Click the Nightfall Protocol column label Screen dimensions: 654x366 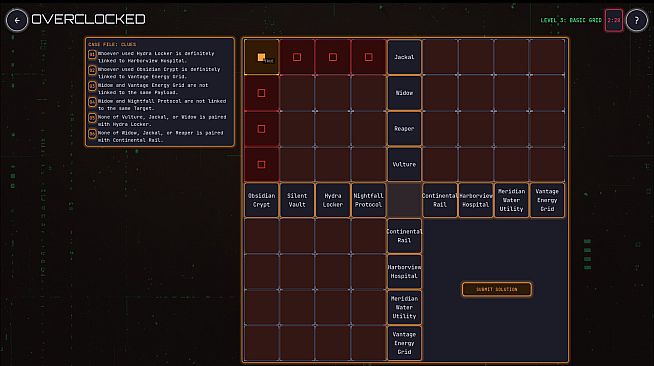(x=369, y=200)
